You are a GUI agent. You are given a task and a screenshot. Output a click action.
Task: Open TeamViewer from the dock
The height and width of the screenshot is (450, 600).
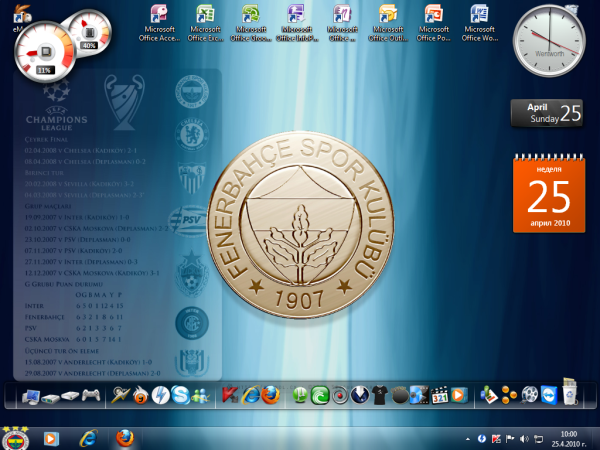(549, 395)
